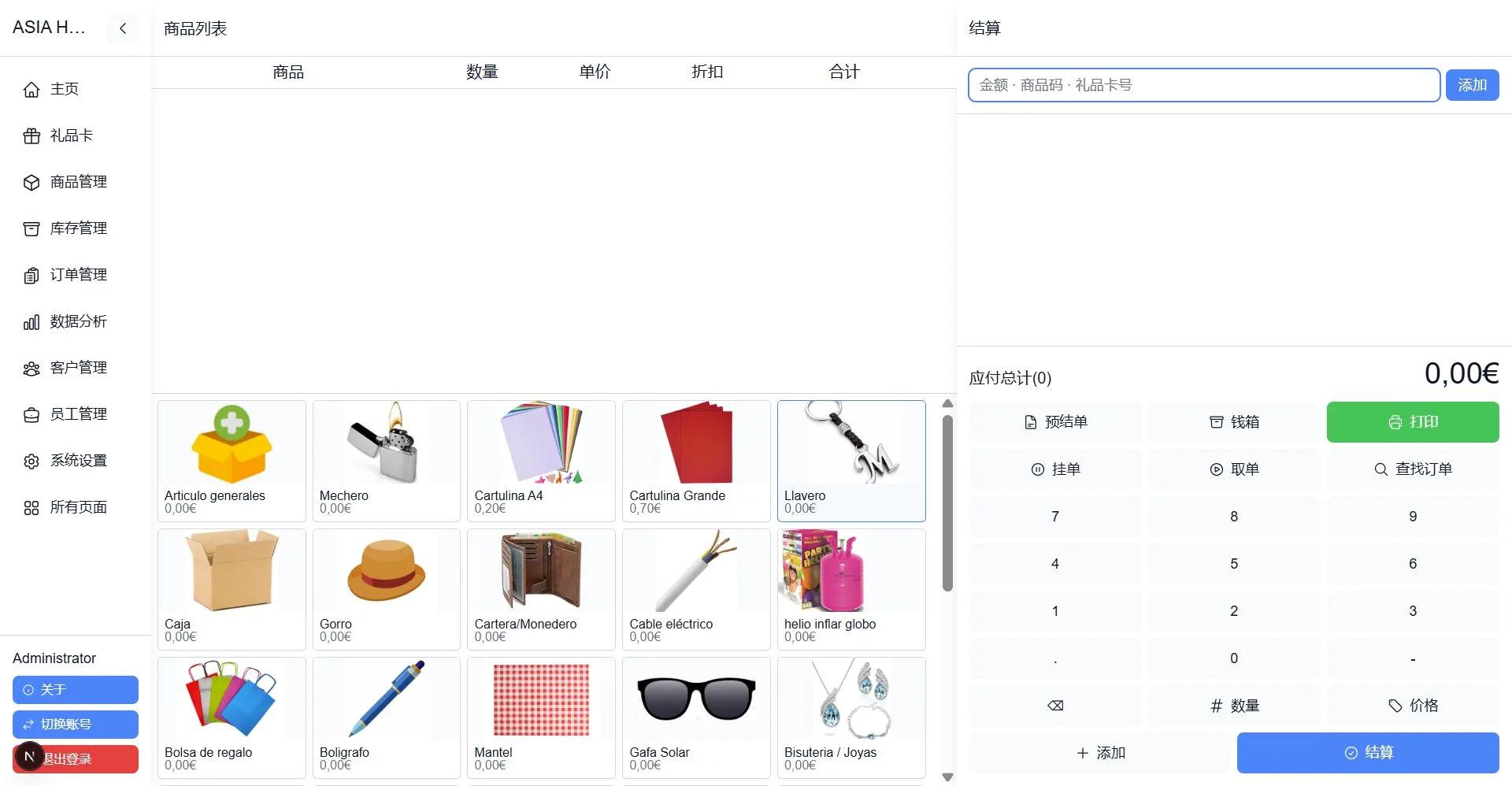This screenshot has width=1512, height=786.
Task: Click the 关于 about button
Action: click(x=76, y=690)
